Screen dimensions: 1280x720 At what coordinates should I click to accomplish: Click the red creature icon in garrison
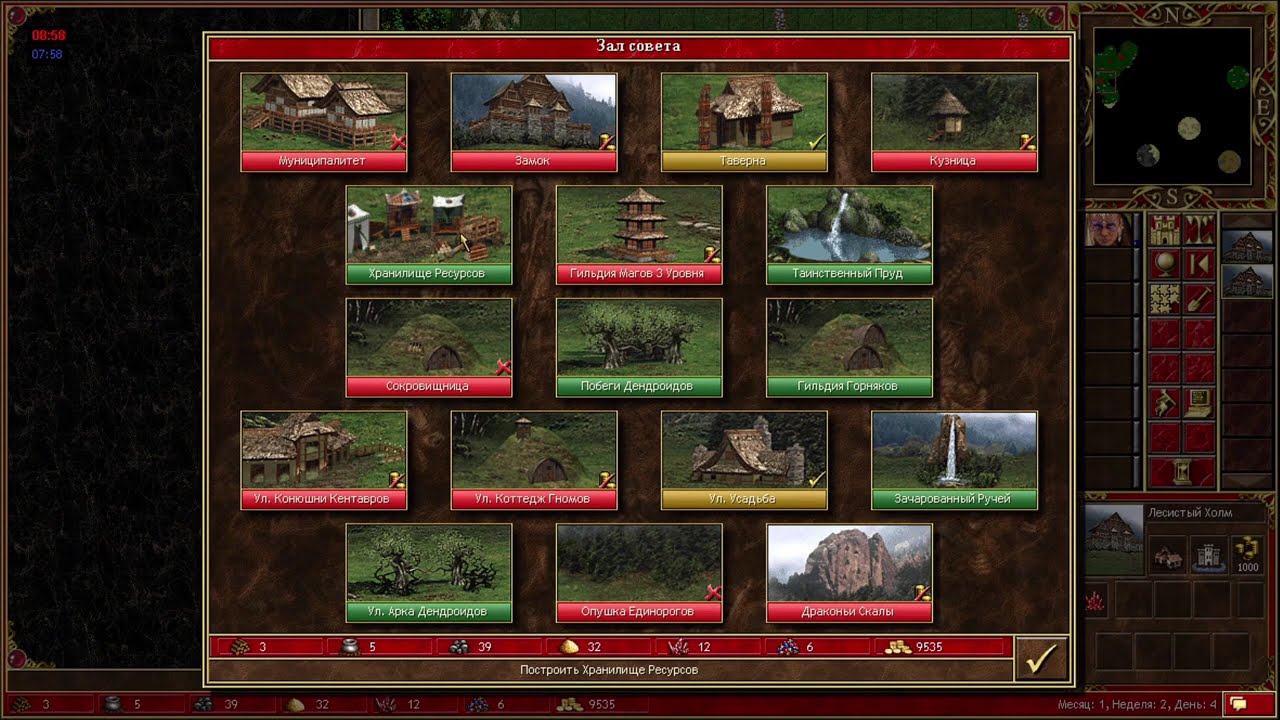(1095, 600)
